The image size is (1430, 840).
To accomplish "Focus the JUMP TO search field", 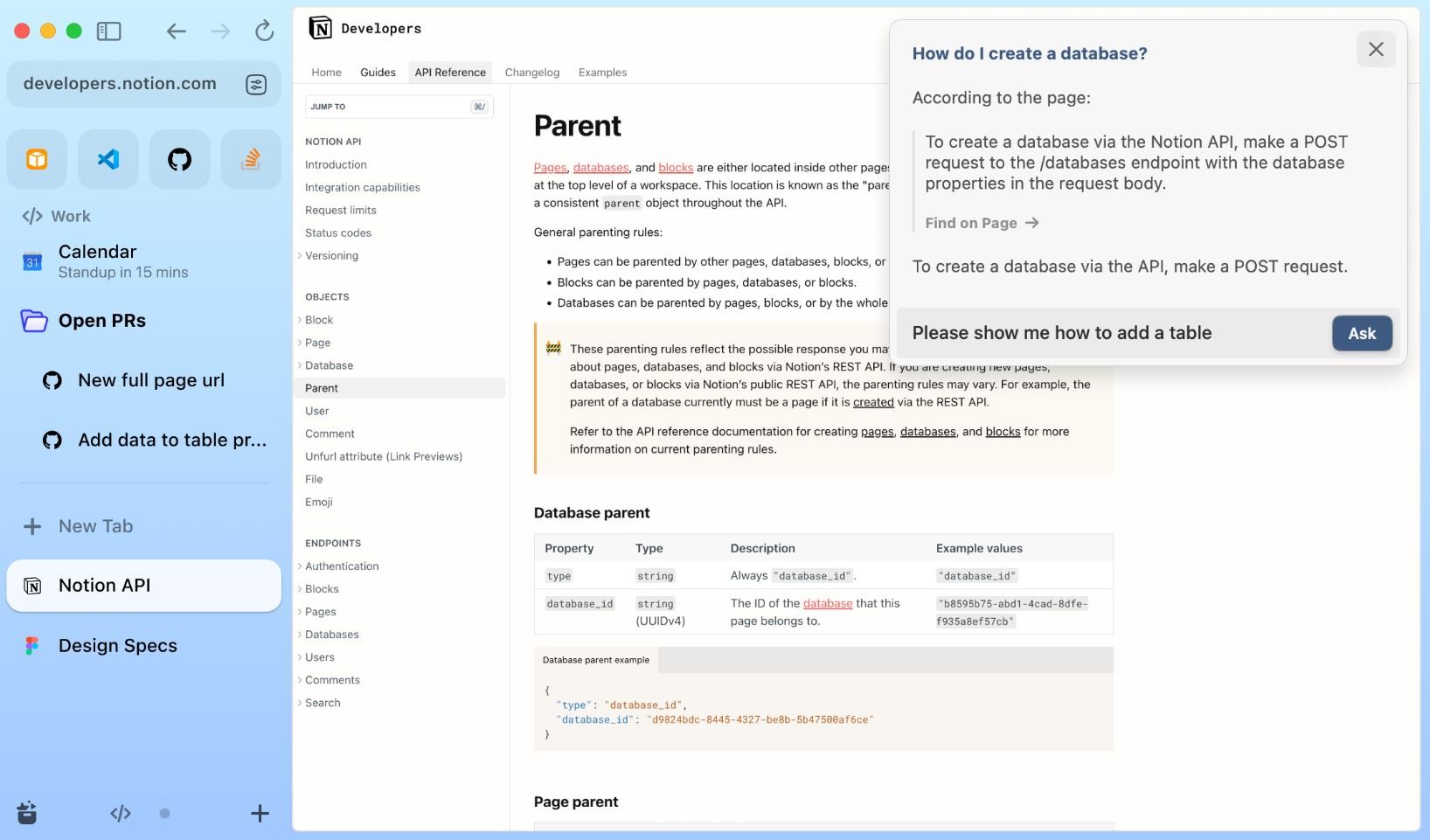I will 399,107.
